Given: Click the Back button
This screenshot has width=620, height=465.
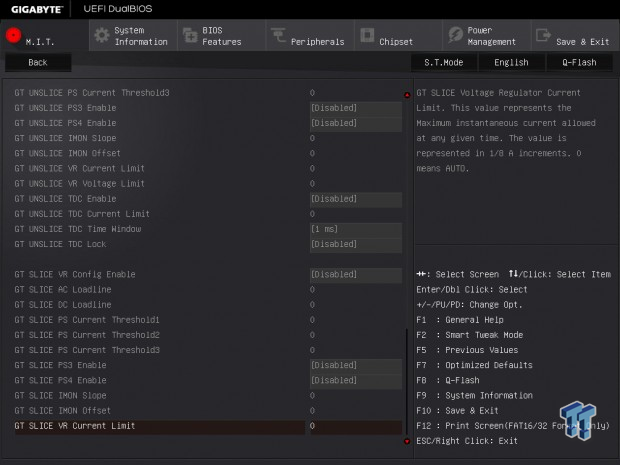Looking at the screenshot, I should tap(38, 62).
